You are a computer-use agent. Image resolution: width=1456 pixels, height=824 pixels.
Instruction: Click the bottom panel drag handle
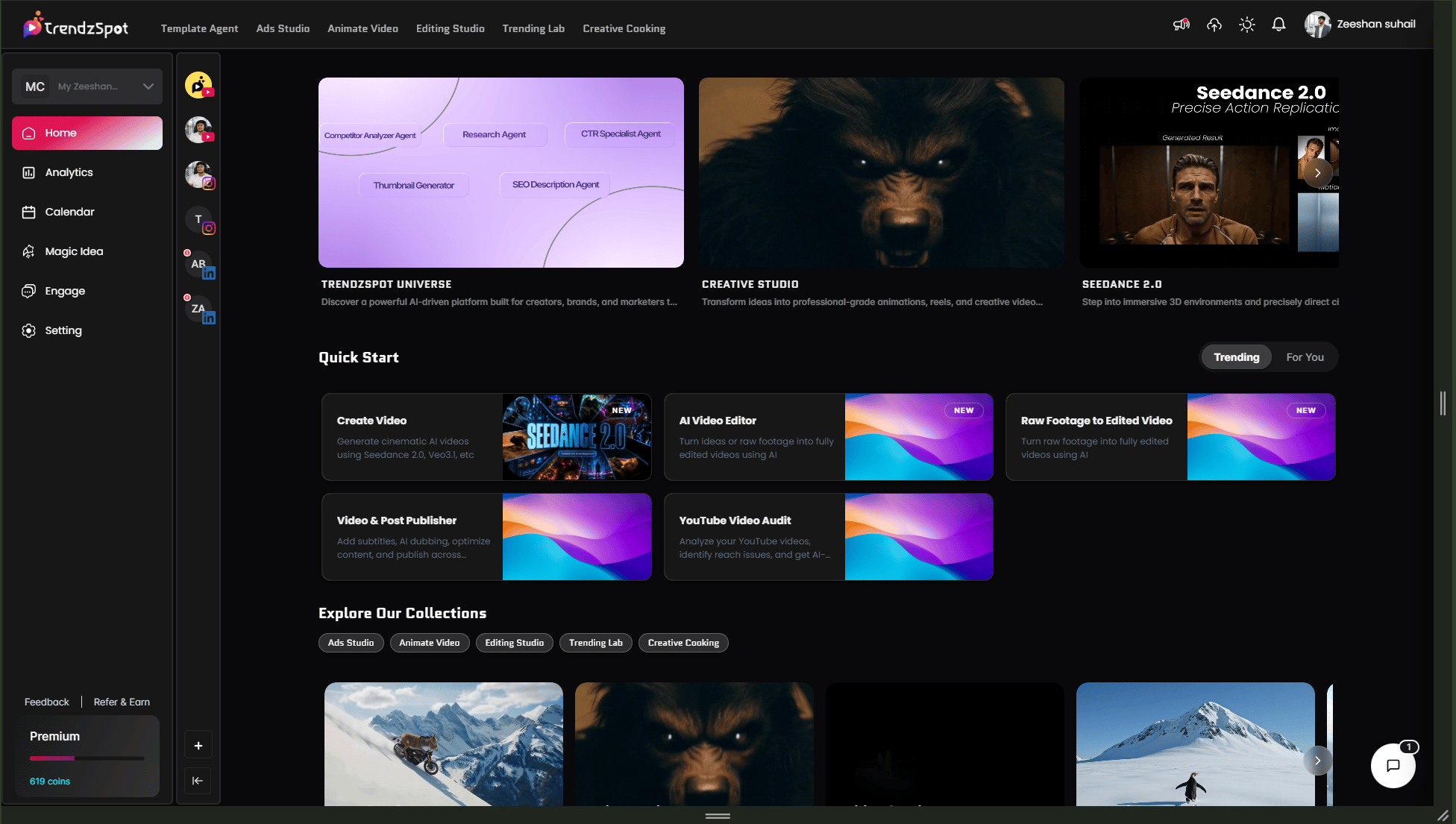pos(718,816)
